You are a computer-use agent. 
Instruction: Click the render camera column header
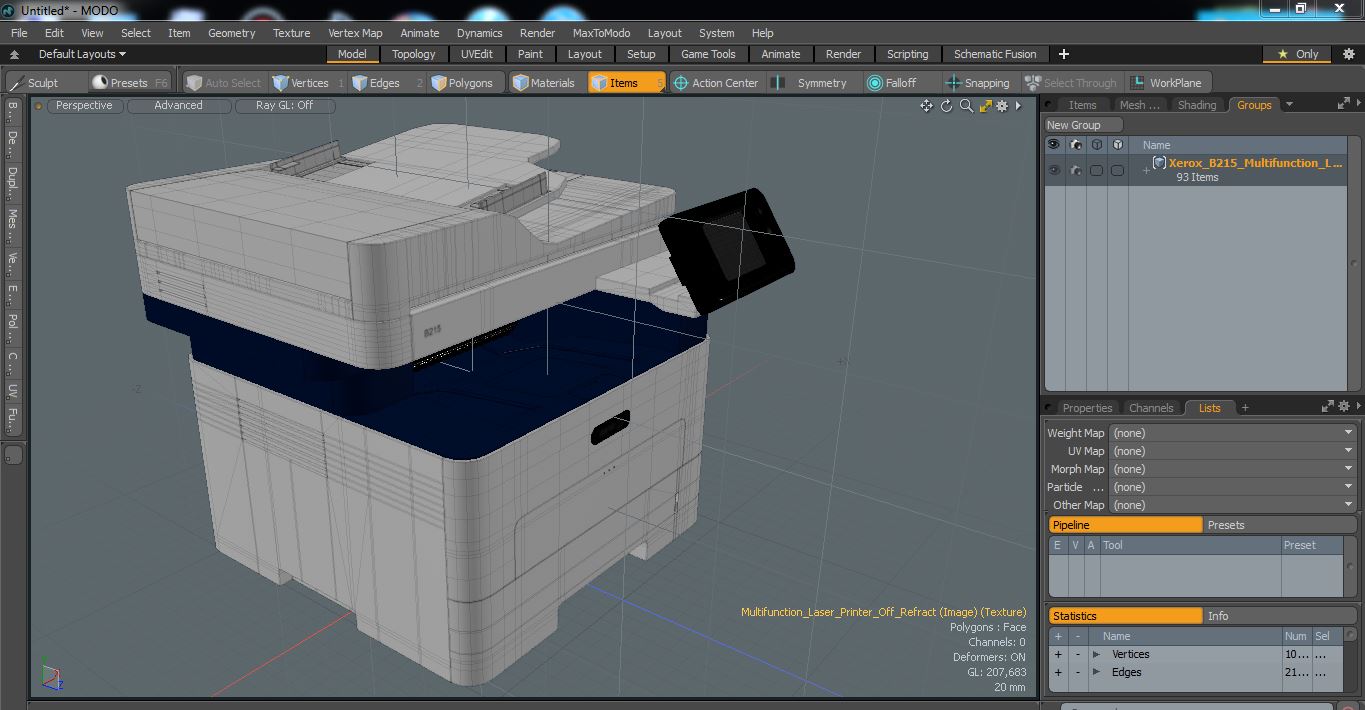1075,145
